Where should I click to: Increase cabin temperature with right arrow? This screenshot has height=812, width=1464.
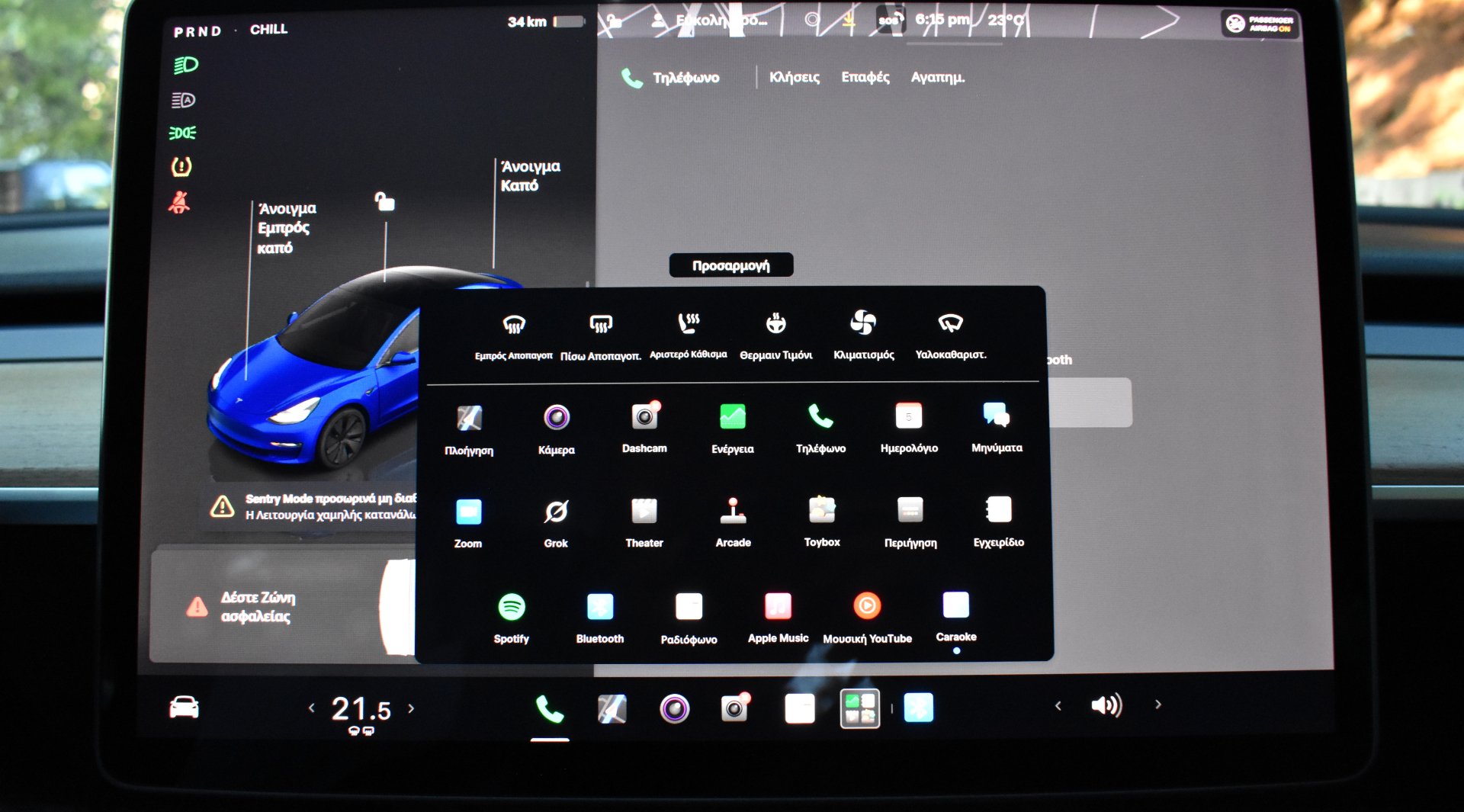(x=412, y=708)
